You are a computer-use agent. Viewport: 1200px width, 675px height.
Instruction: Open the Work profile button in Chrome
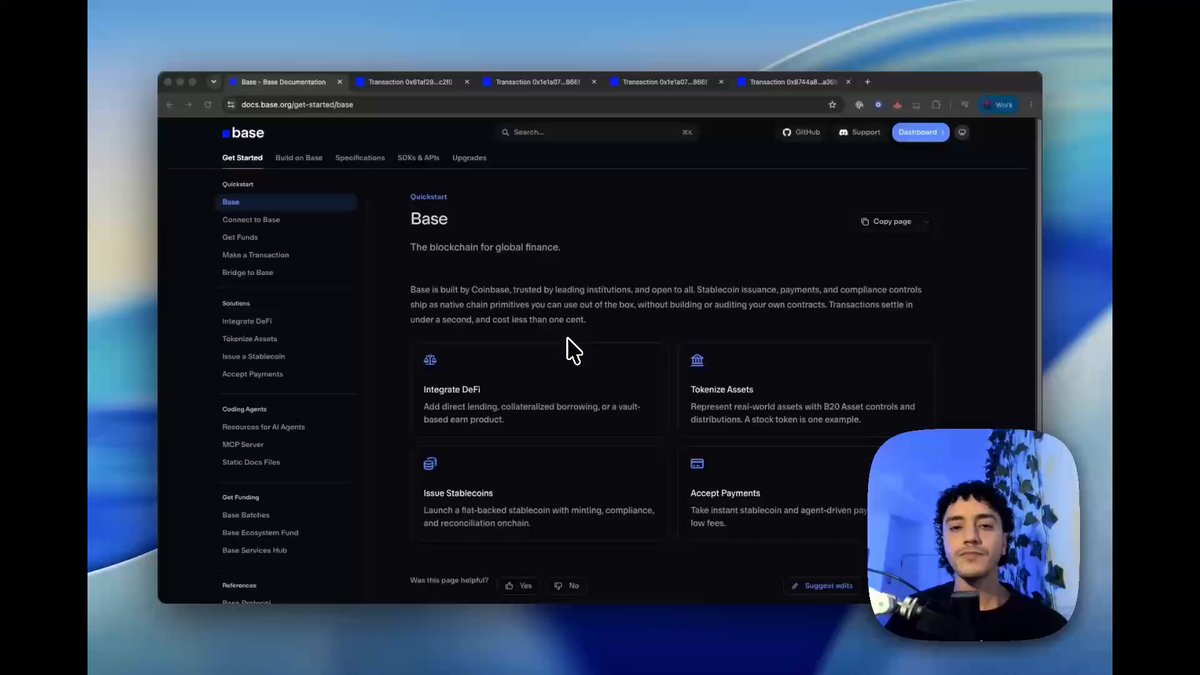(997, 104)
